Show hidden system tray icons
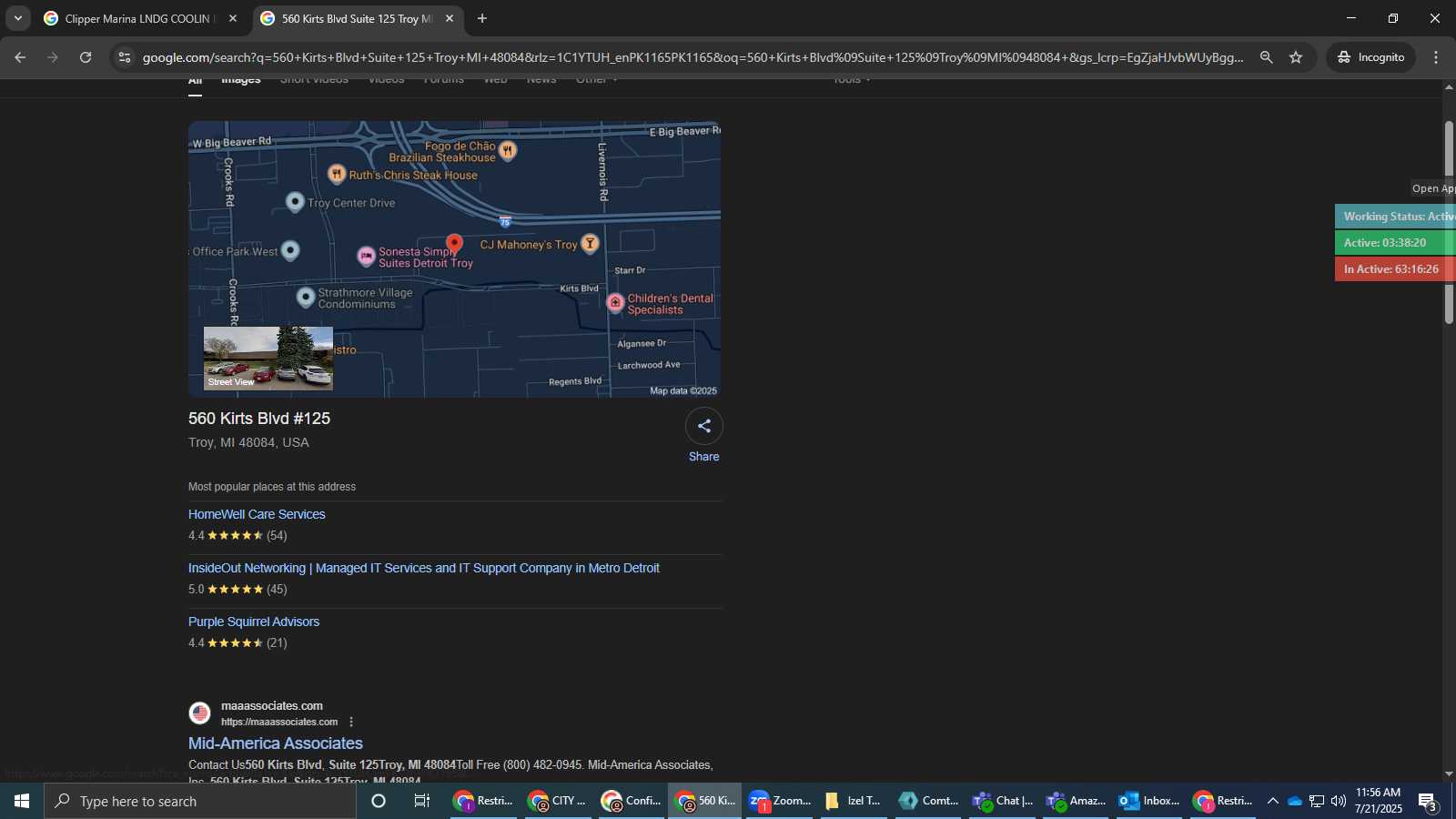This screenshot has width=1456, height=819. point(1272,801)
